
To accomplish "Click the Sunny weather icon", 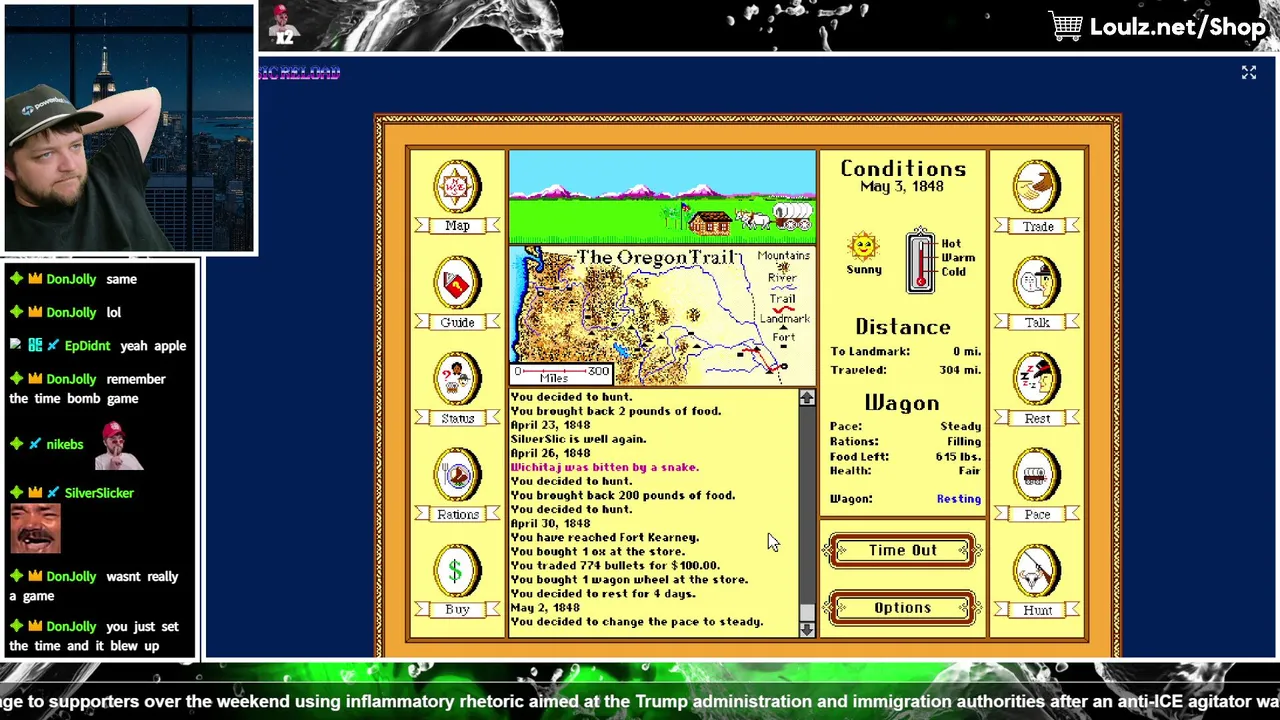I will pyautogui.click(x=863, y=246).
